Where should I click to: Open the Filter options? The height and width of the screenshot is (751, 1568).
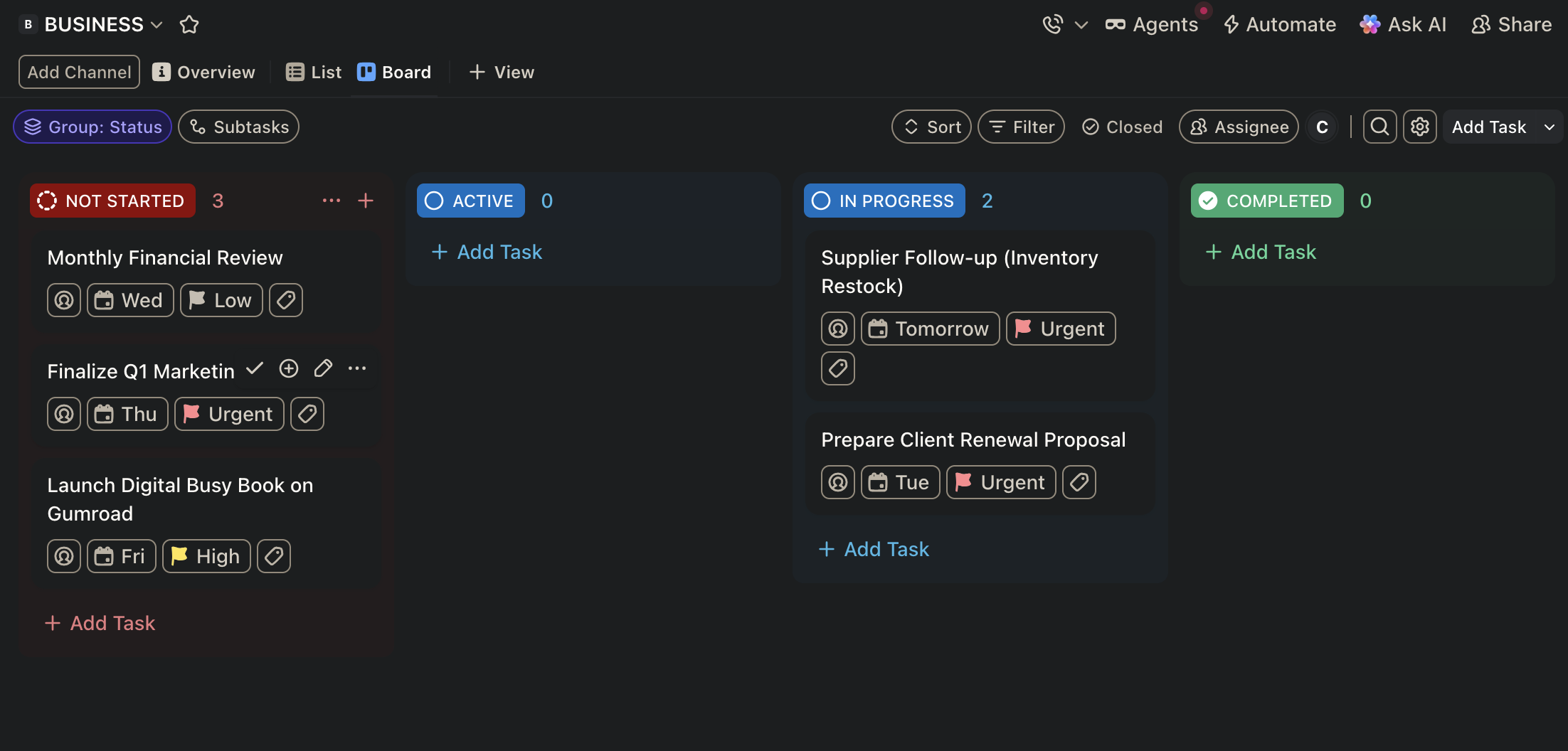pos(1021,127)
